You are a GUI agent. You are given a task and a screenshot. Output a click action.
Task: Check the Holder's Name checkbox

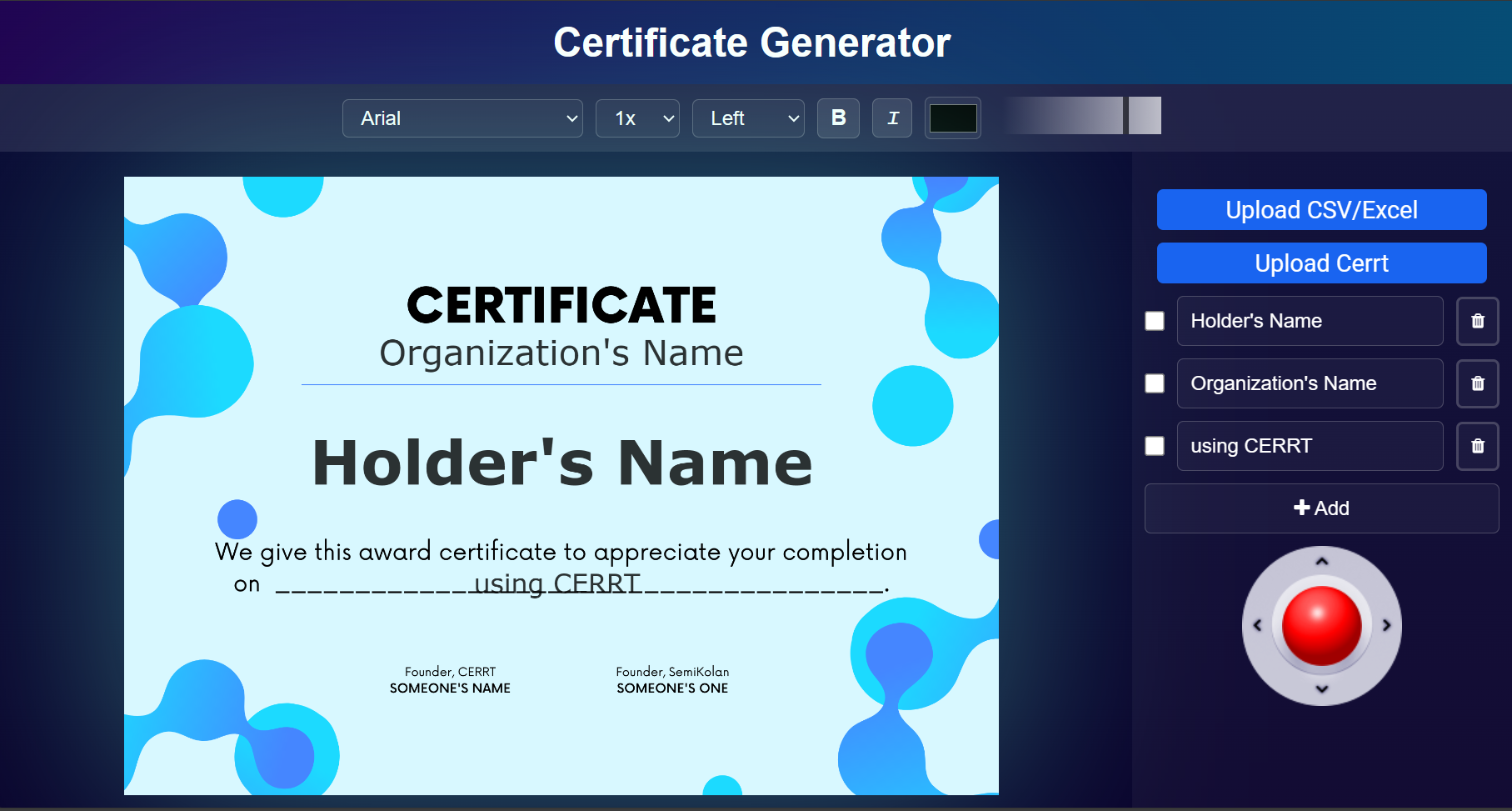point(1155,321)
